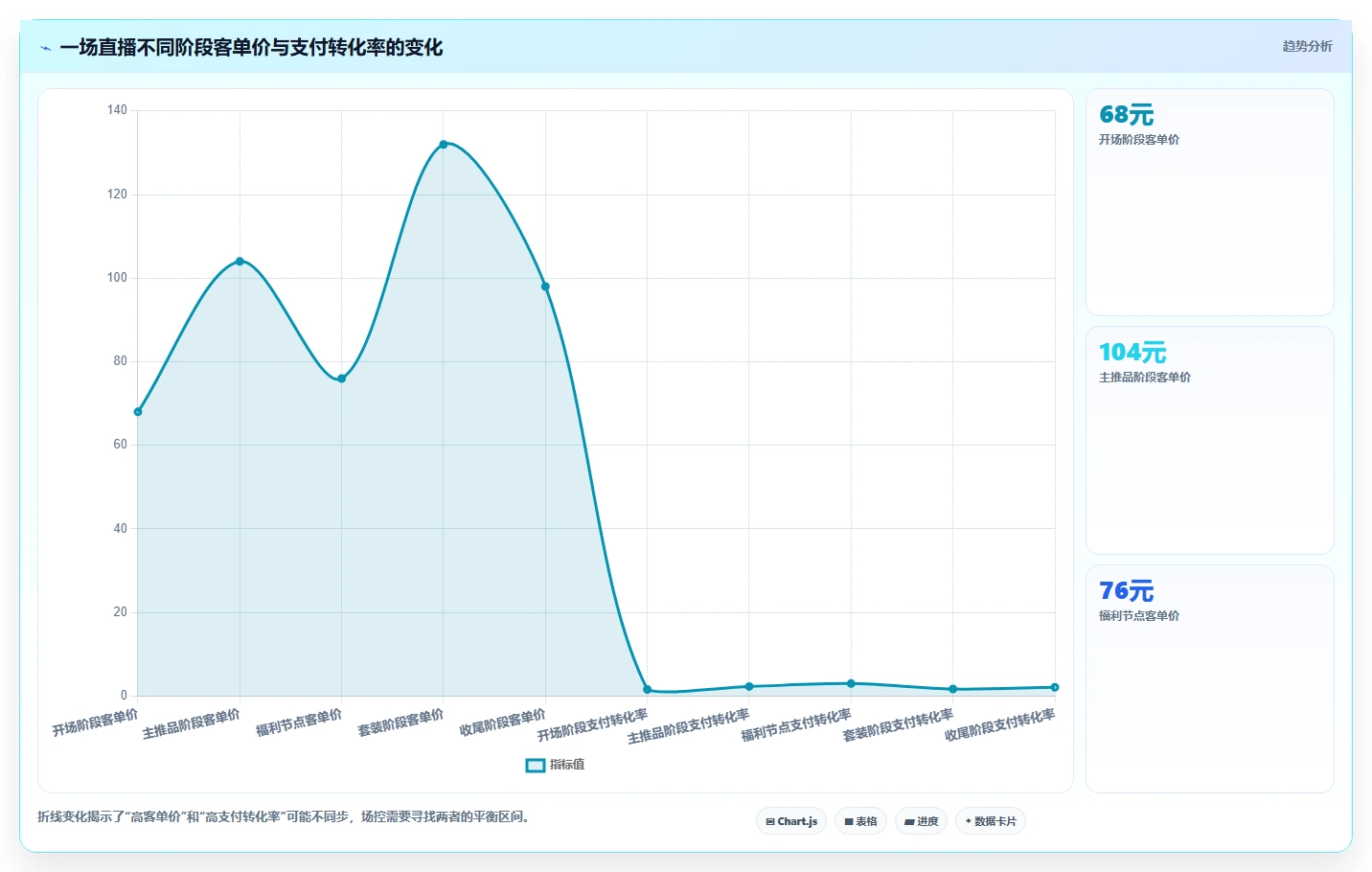Click the 福利节点支付转化率 data point
The height and width of the screenshot is (872, 1372).
point(851,683)
